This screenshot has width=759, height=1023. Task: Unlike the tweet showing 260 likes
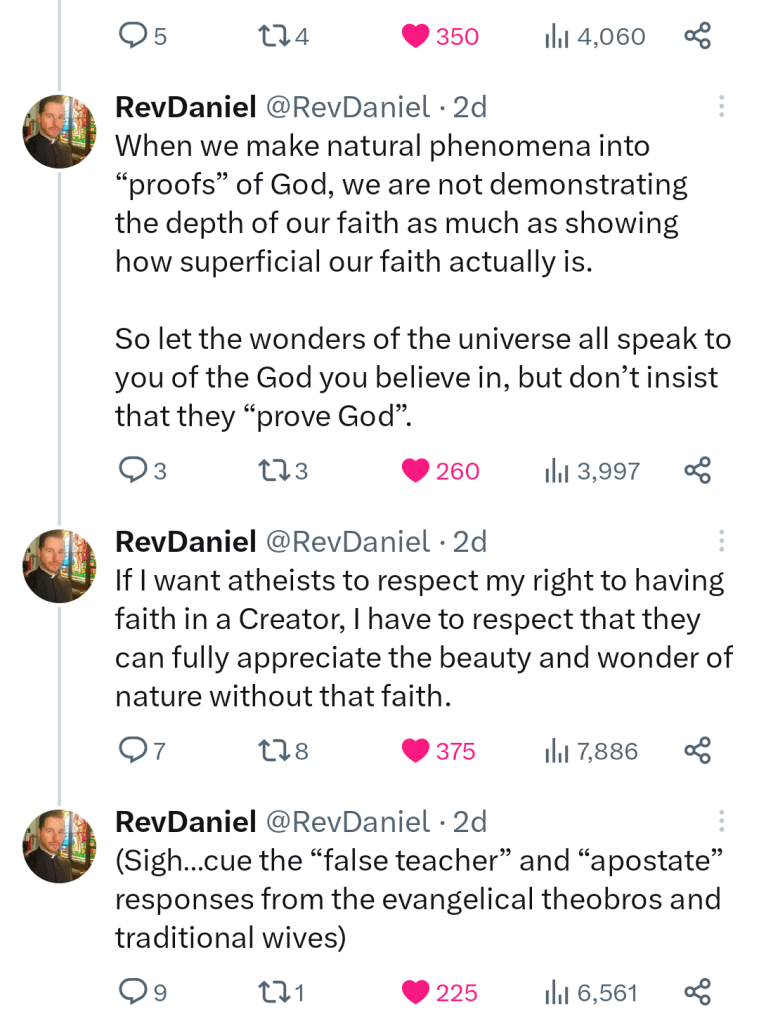pos(415,470)
